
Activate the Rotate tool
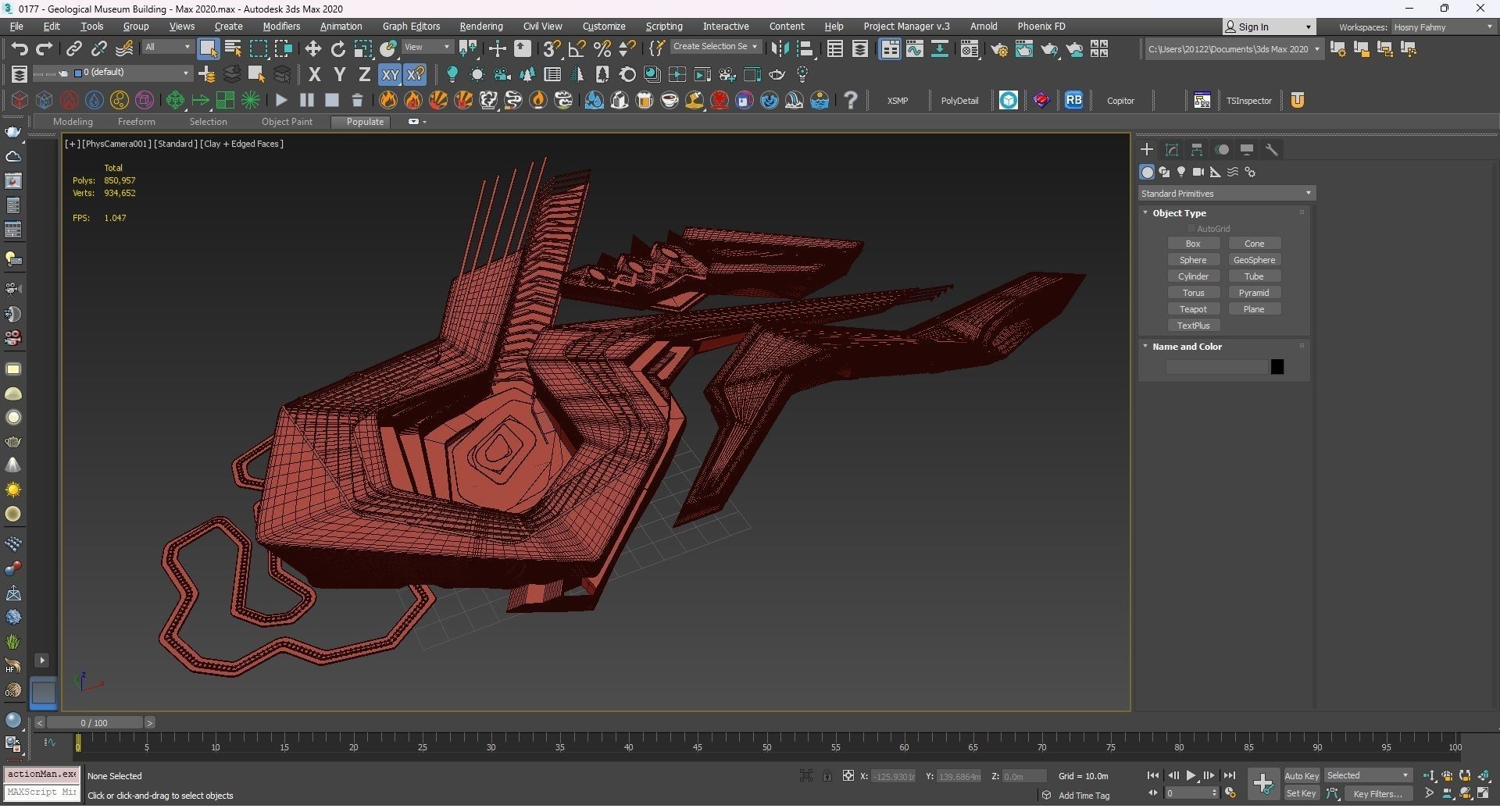(337, 49)
